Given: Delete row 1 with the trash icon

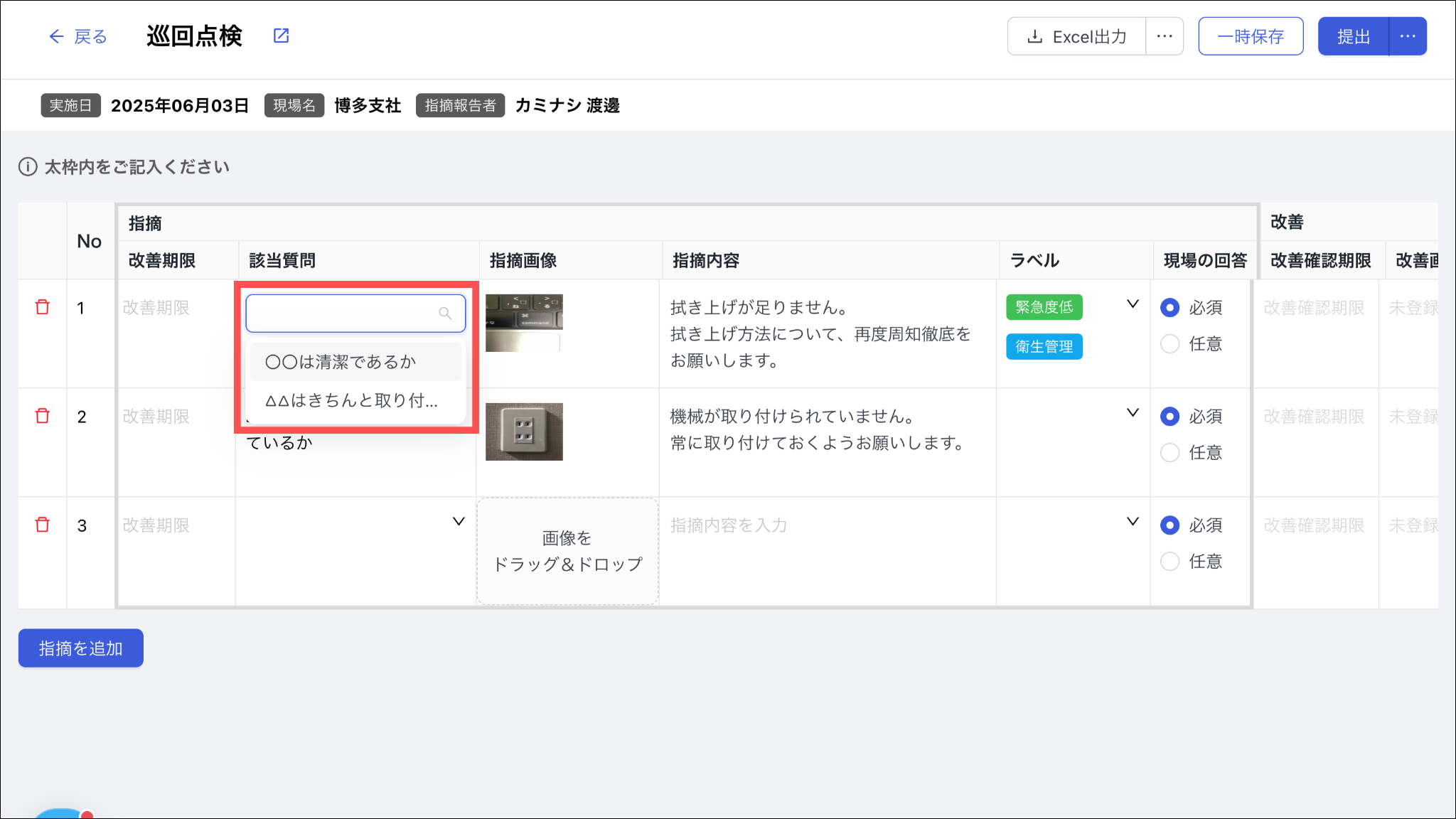Looking at the screenshot, I should pyautogui.click(x=43, y=307).
